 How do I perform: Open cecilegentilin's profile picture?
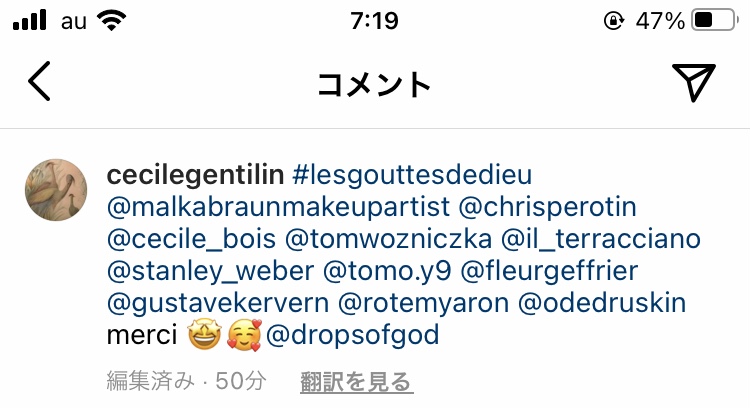tap(56, 190)
